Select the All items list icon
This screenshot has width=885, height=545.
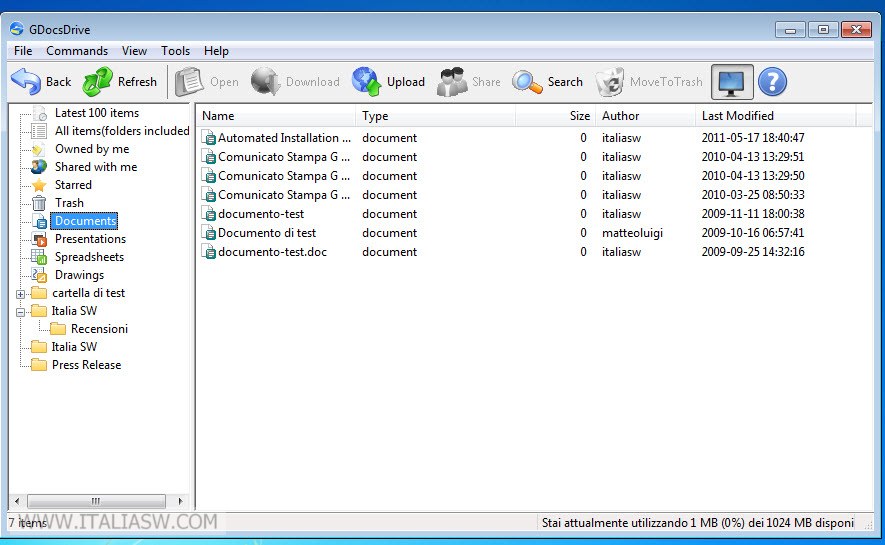(39, 131)
